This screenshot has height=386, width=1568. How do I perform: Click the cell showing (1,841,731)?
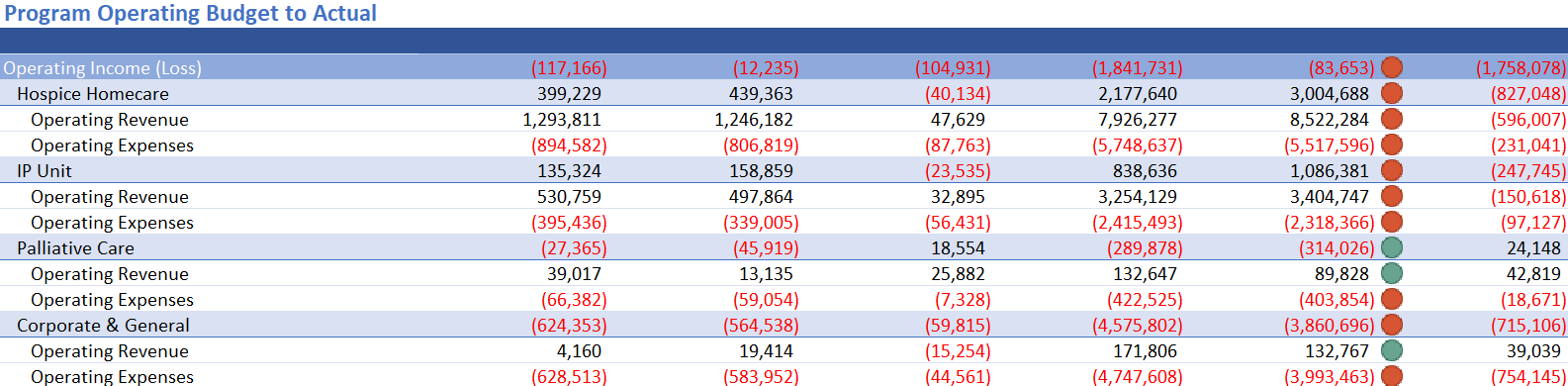pyautogui.click(x=1137, y=68)
